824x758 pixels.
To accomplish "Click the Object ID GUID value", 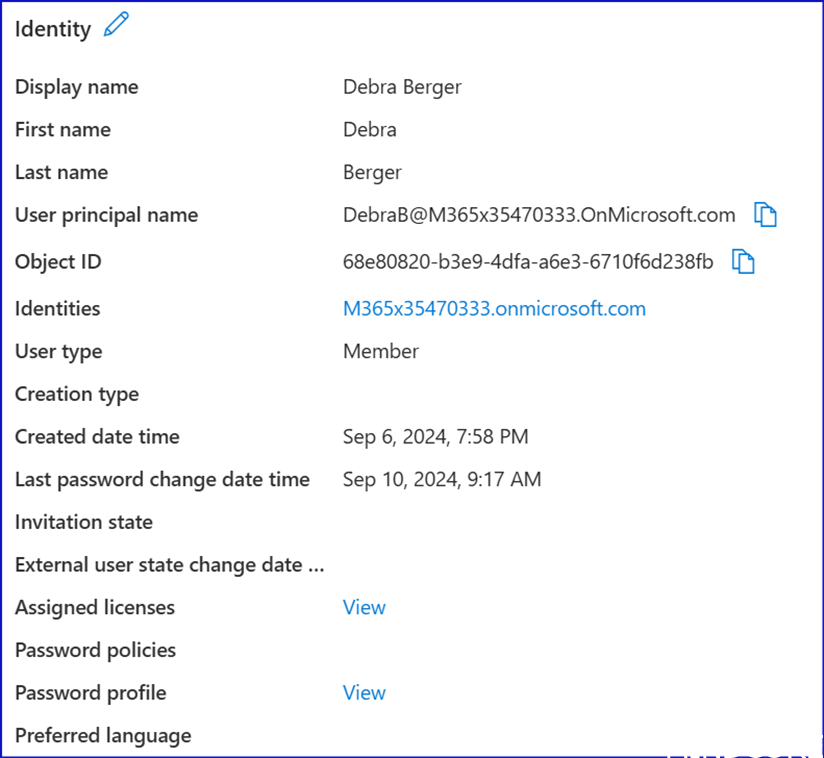I will (528, 262).
